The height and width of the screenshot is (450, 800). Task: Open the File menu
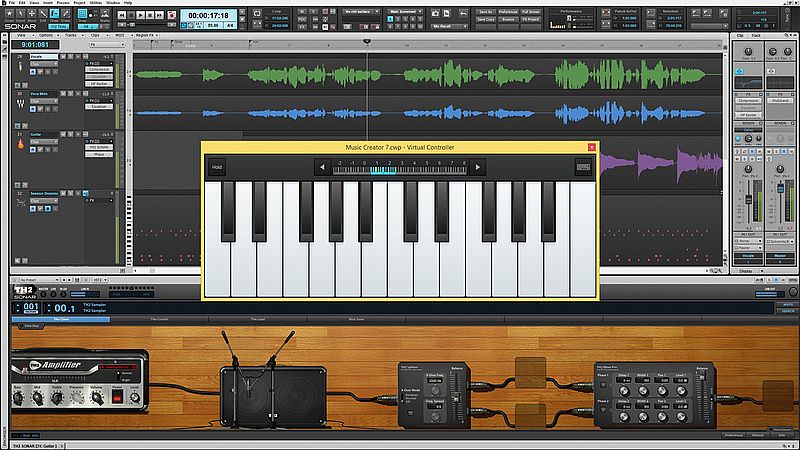(12, 3)
